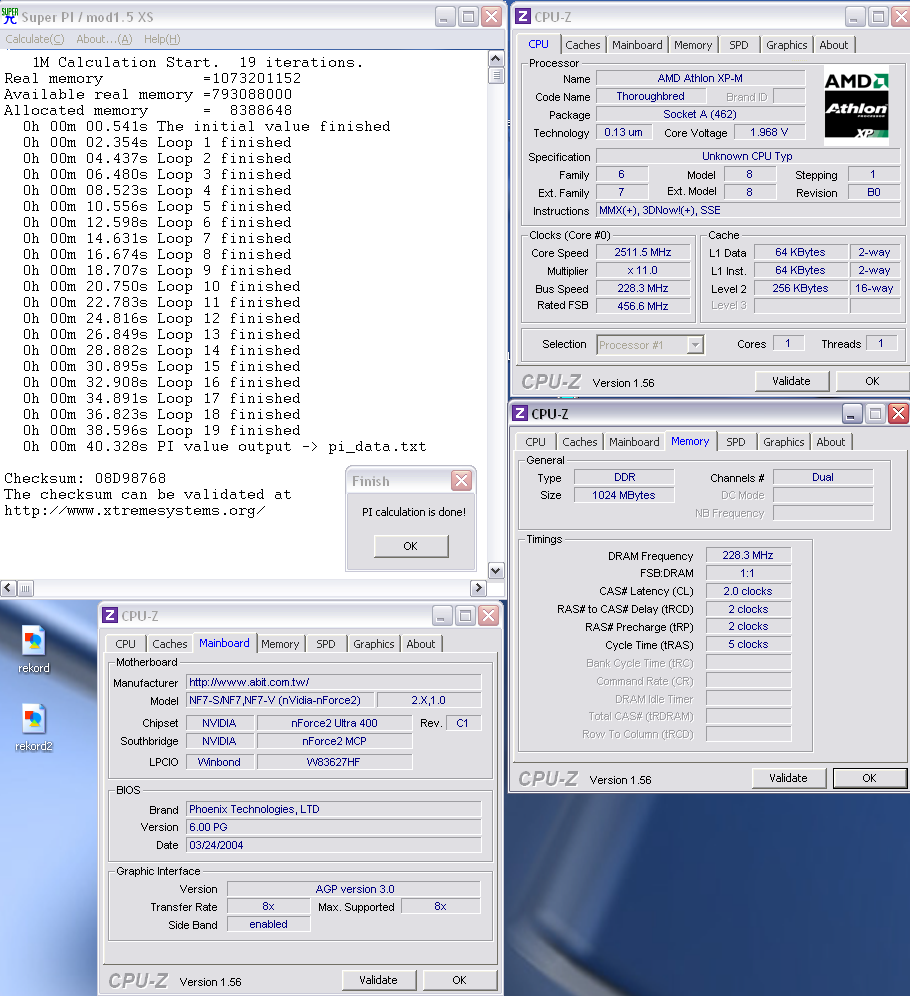Click the Super PI vertical scrollbar thumb
The width and height of the screenshot is (910, 996).
pyautogui.click(x=496, y=76)
